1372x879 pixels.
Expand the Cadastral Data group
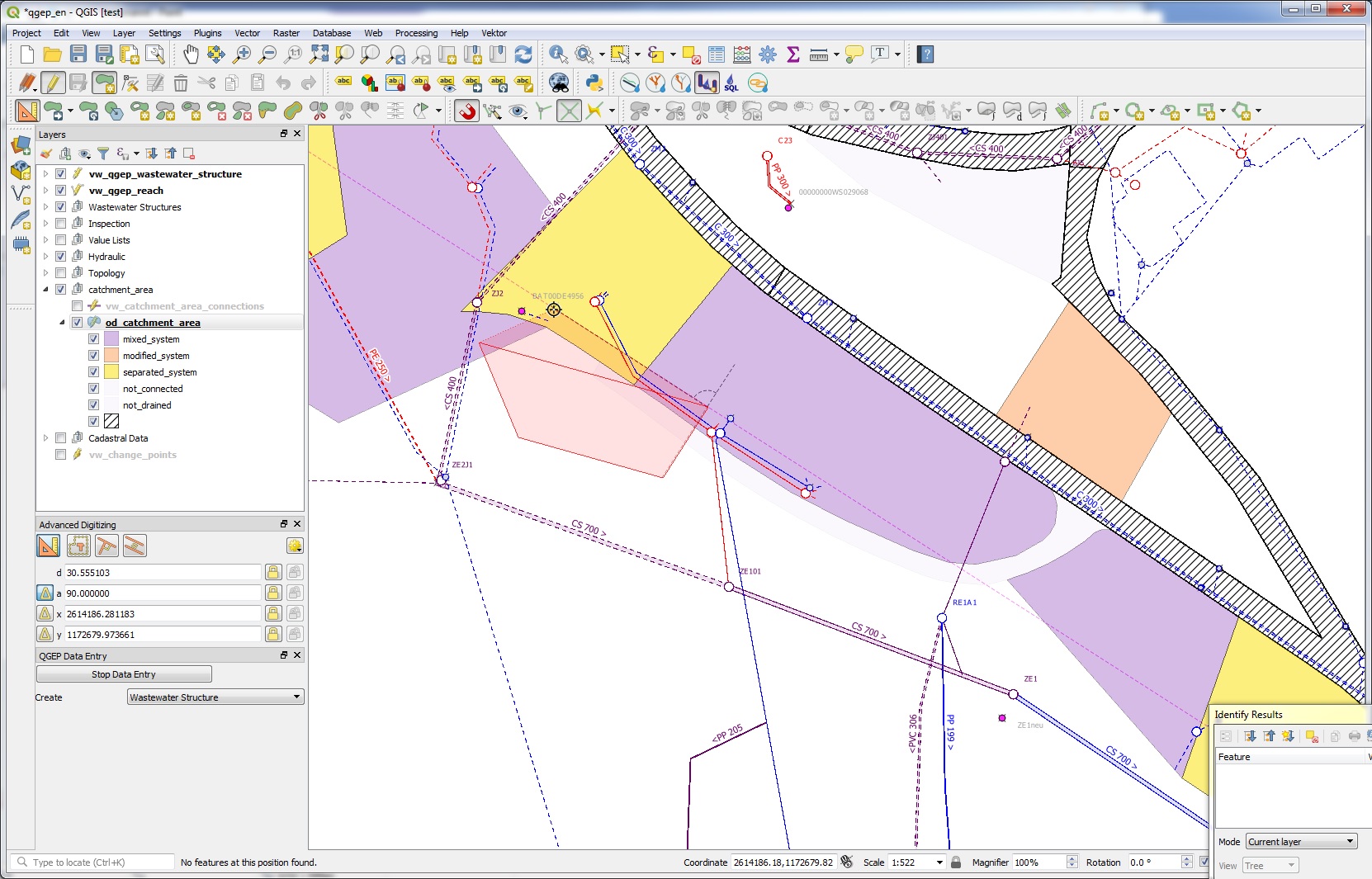tap(45, 438)
